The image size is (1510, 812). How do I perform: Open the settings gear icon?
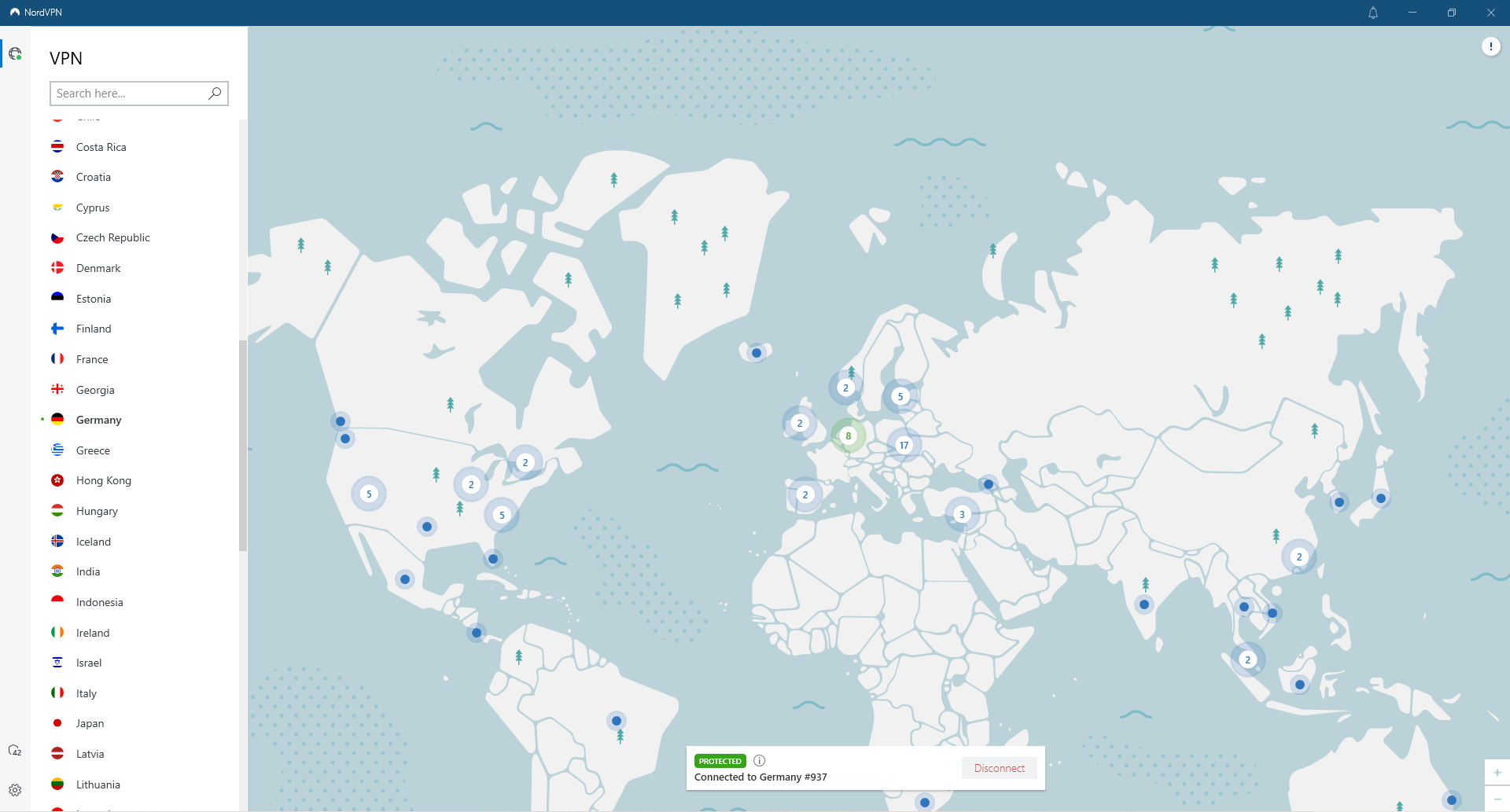pos(15,790)
